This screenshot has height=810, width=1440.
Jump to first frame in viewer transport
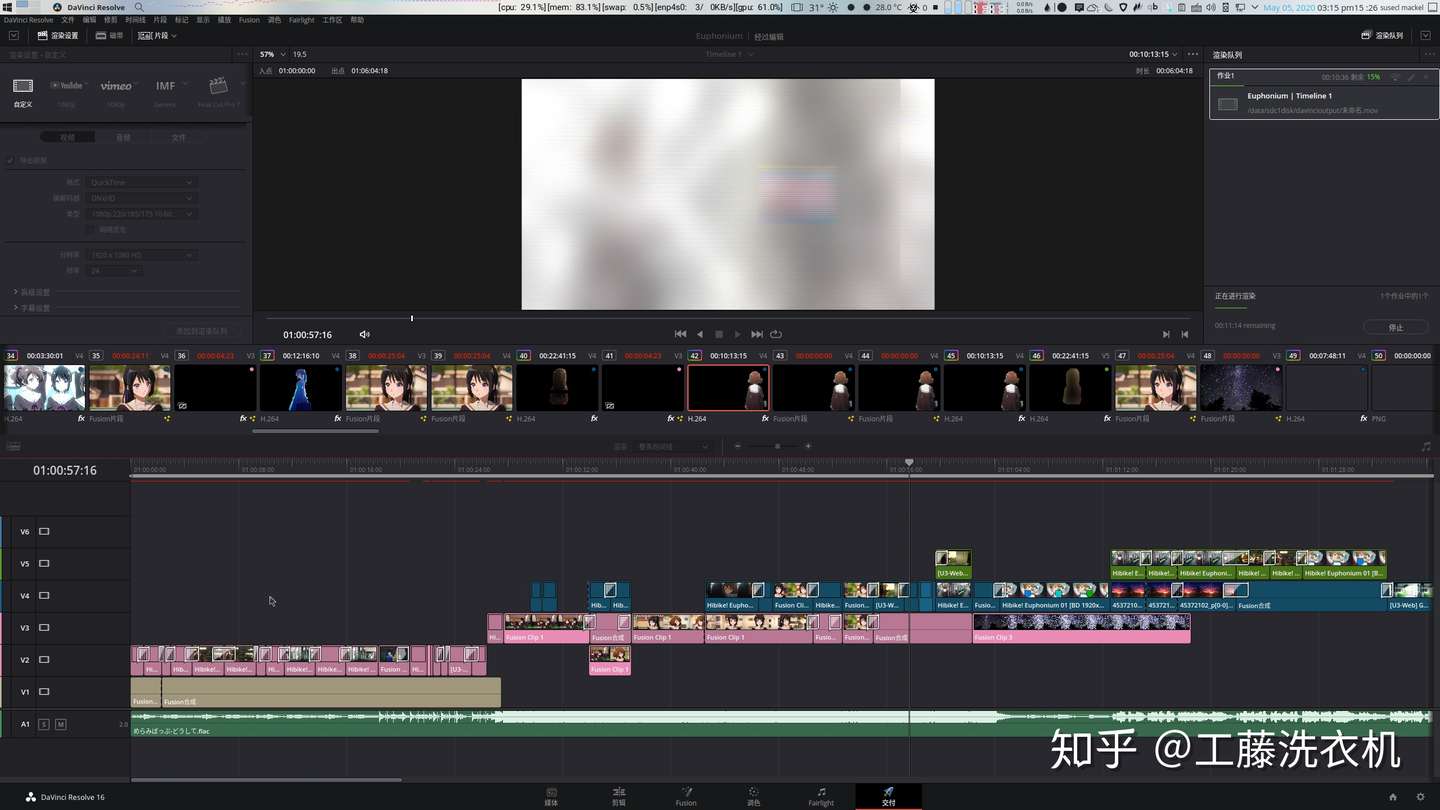click(x=680, y=334)
